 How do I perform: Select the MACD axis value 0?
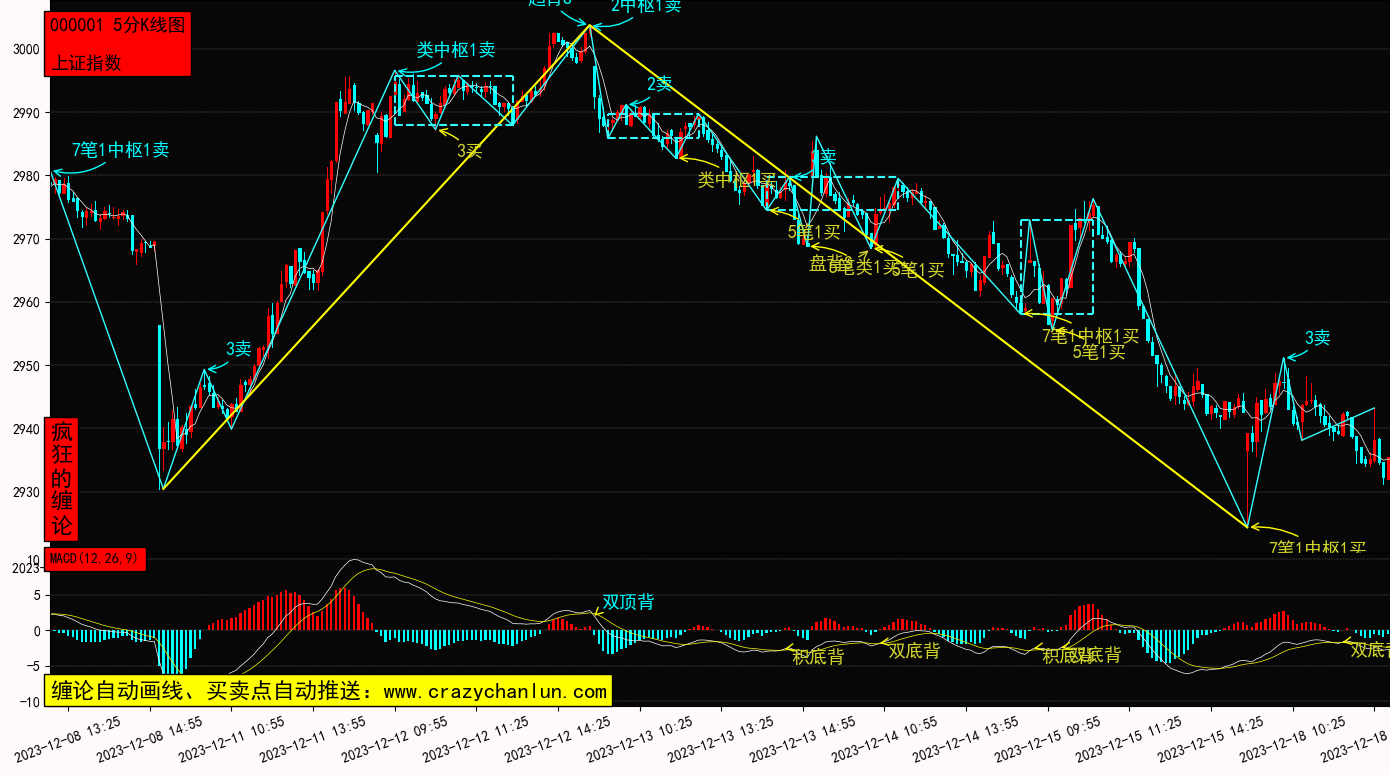[36, 631]
